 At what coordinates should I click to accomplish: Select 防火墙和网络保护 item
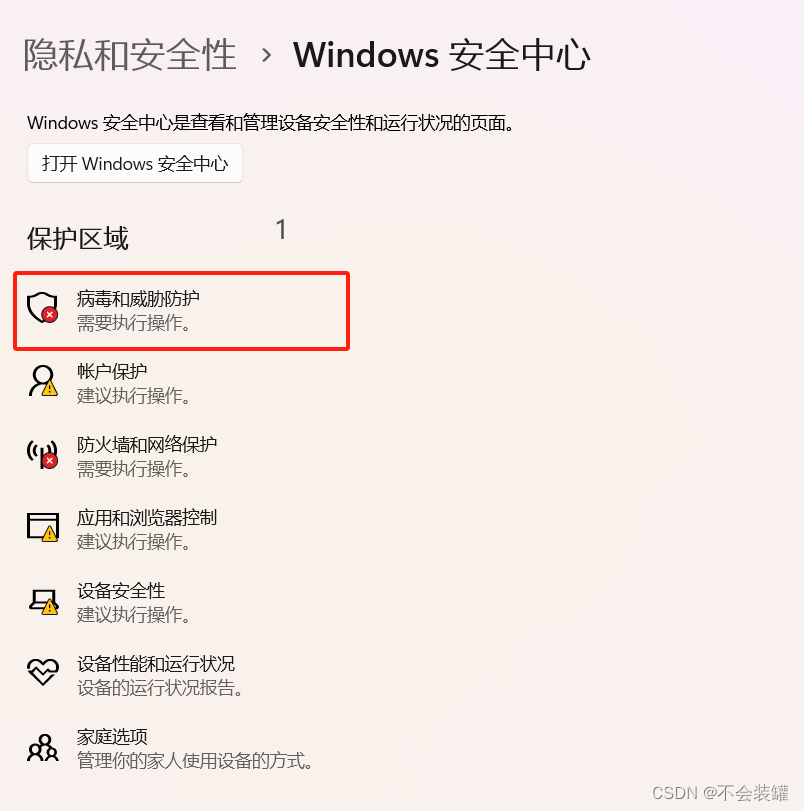(182, 456)
